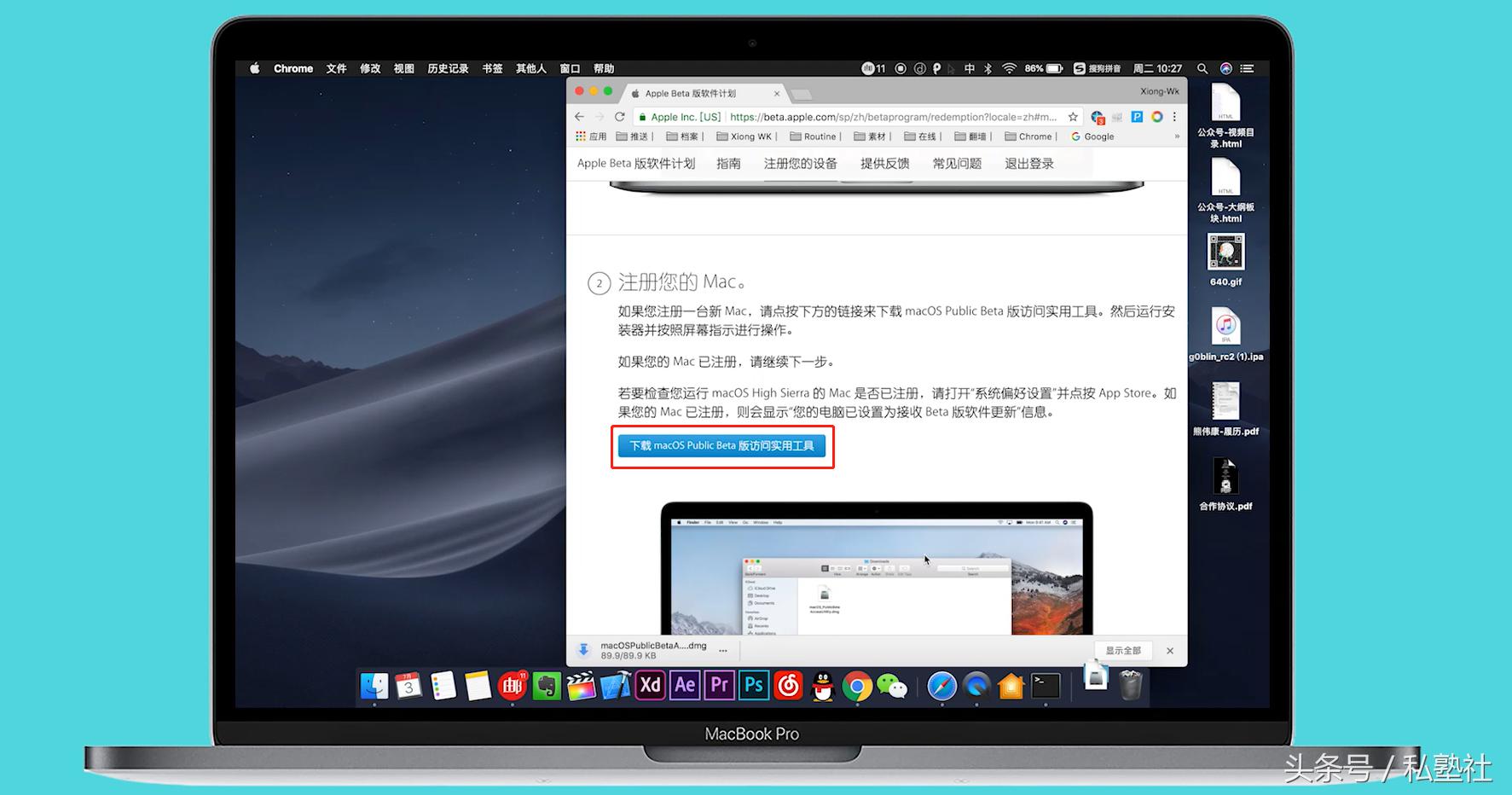Start Premiere Pro from the Dock
Image resolution: width=1512 pixels, height=795 pixels.
[x=718, y=685]
